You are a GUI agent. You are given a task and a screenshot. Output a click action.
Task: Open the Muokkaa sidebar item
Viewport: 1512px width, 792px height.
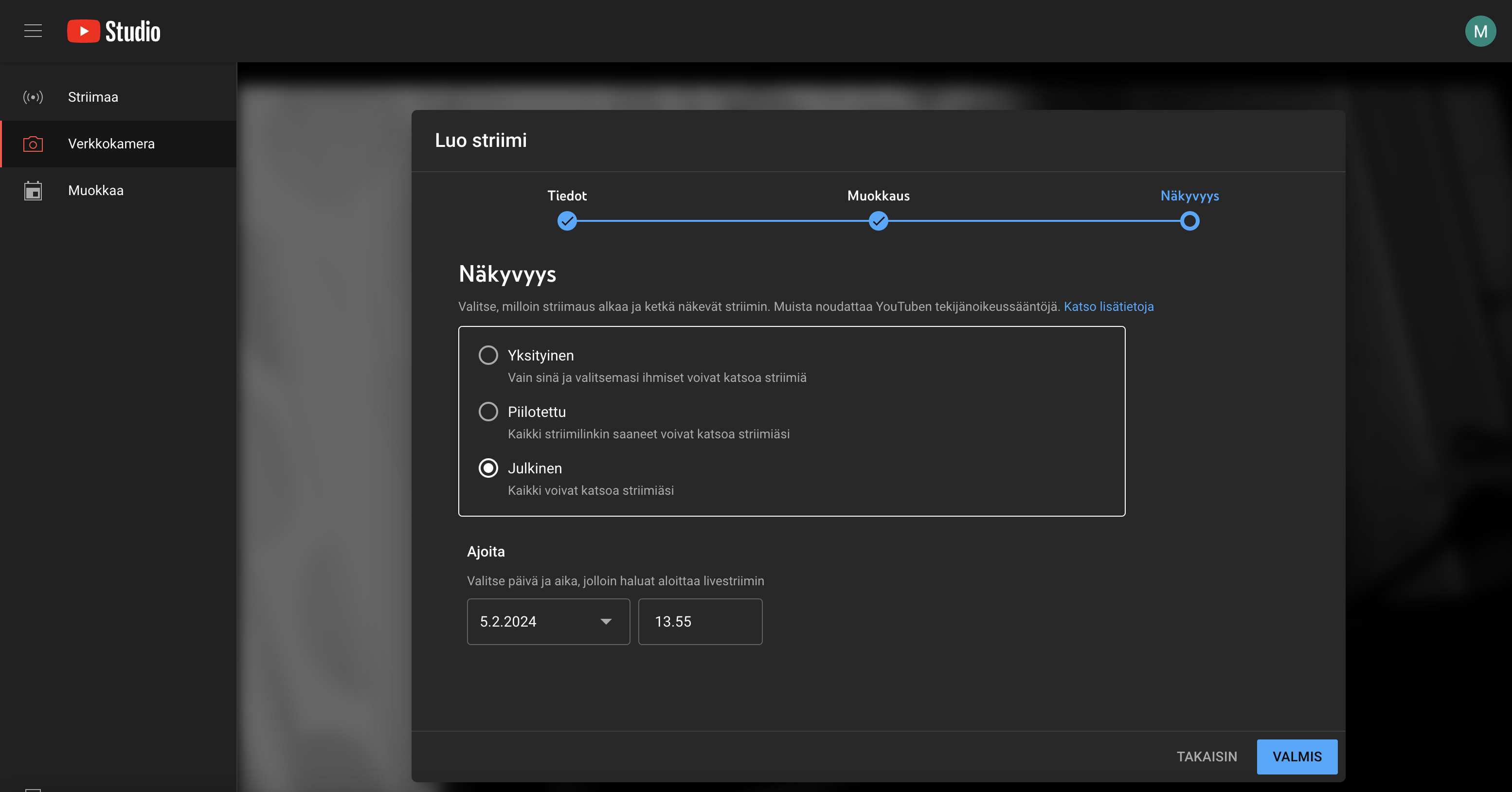(96, 191)
